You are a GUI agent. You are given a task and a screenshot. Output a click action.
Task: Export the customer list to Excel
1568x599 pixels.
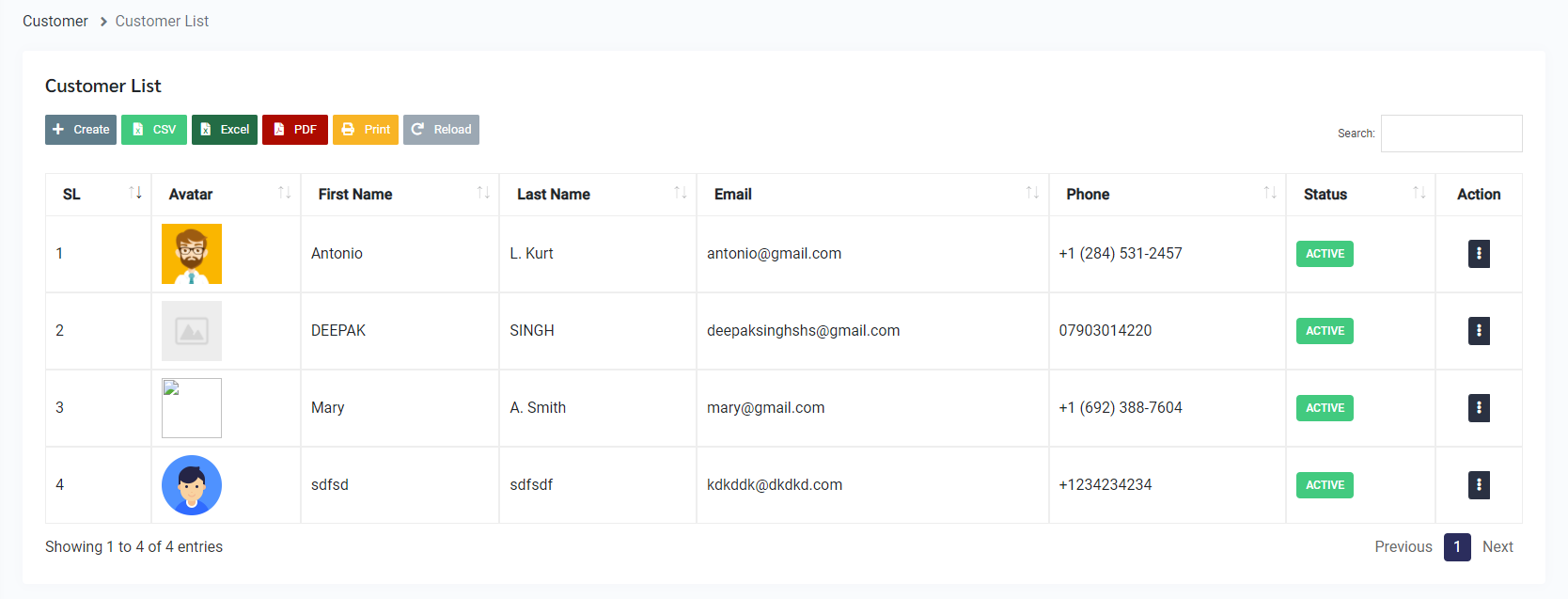tap(225, 130)
